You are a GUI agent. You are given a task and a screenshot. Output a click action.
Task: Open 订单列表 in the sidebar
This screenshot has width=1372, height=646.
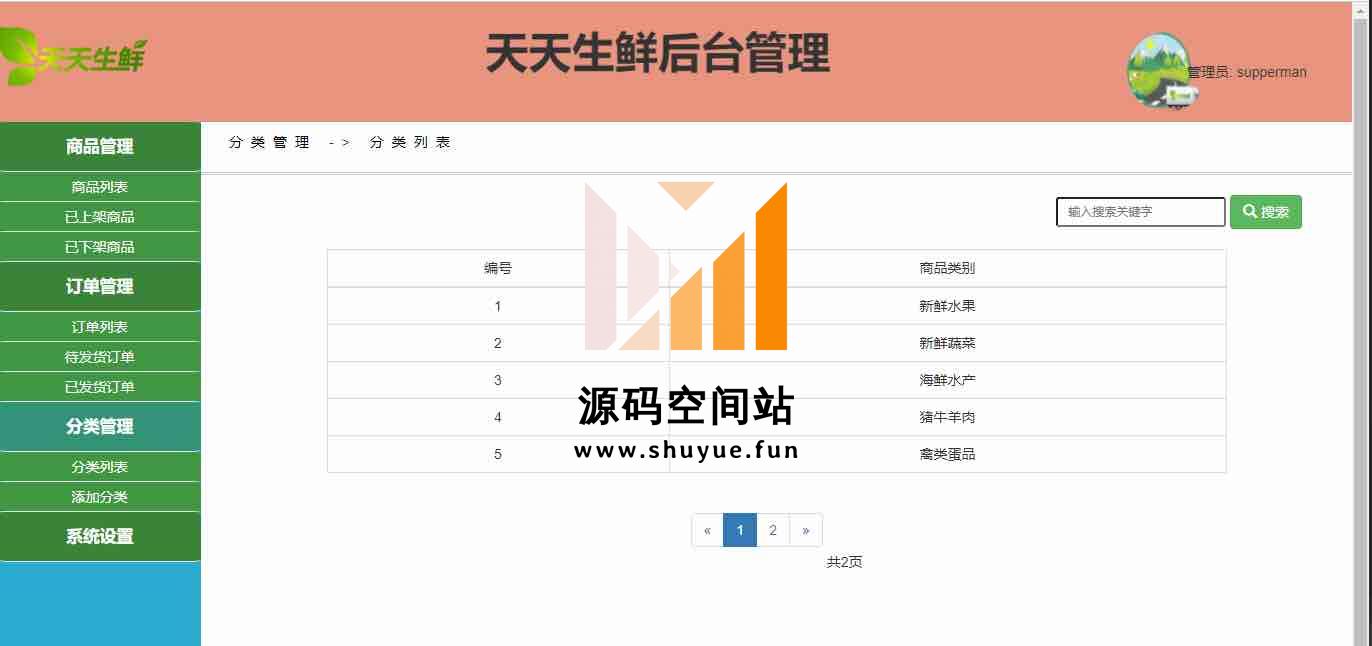click(100, 327)
